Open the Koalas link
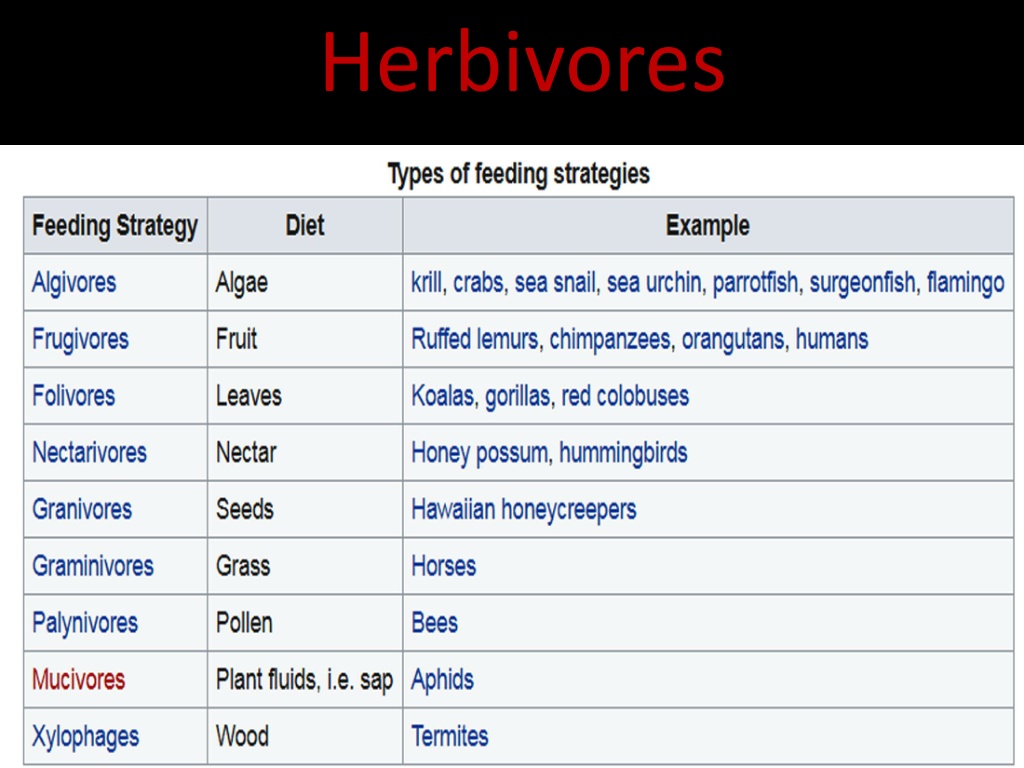The image size is (1024, 768). (442, 396)
